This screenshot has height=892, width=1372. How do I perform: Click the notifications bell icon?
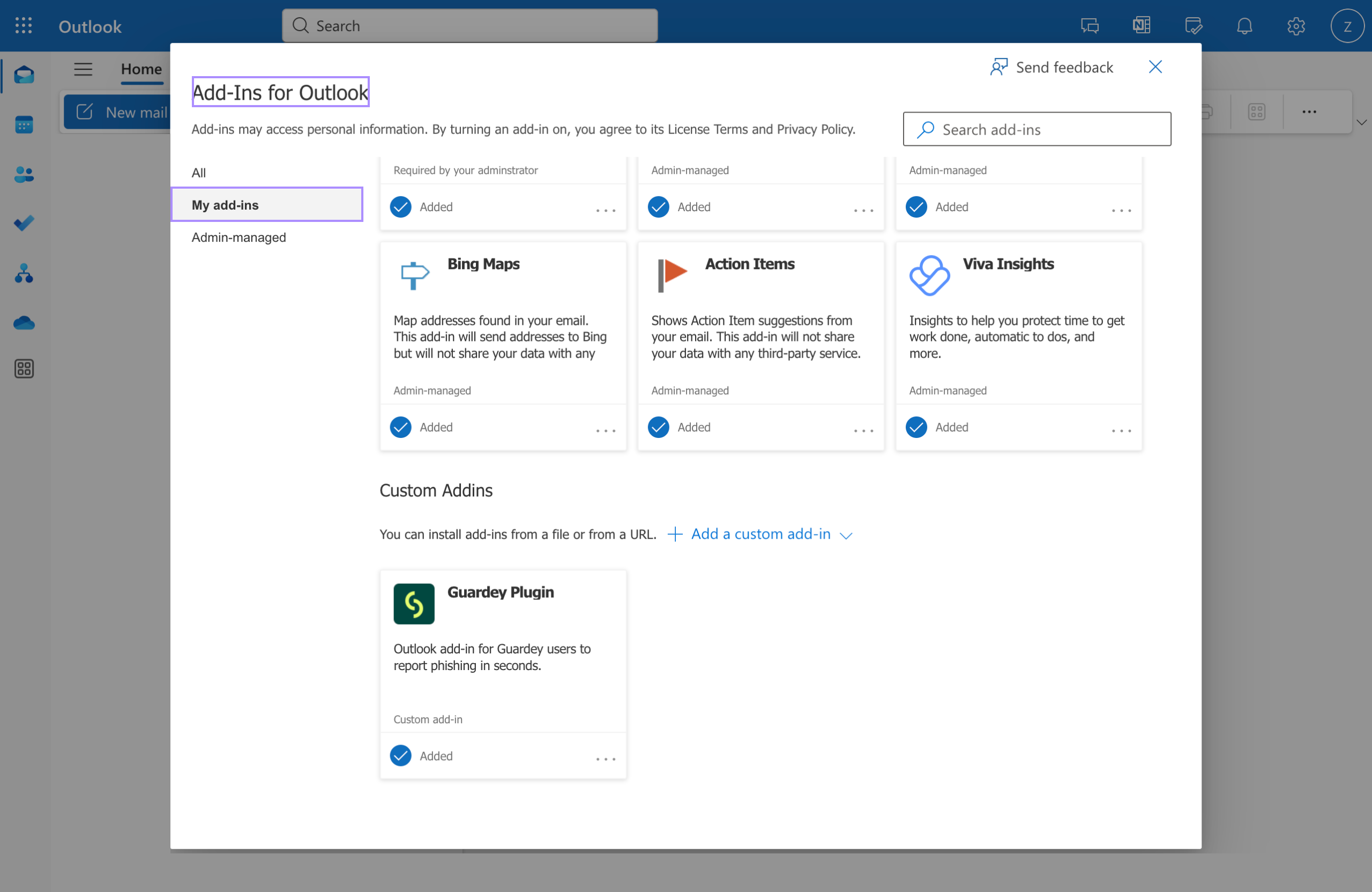tap(1244, 26)
